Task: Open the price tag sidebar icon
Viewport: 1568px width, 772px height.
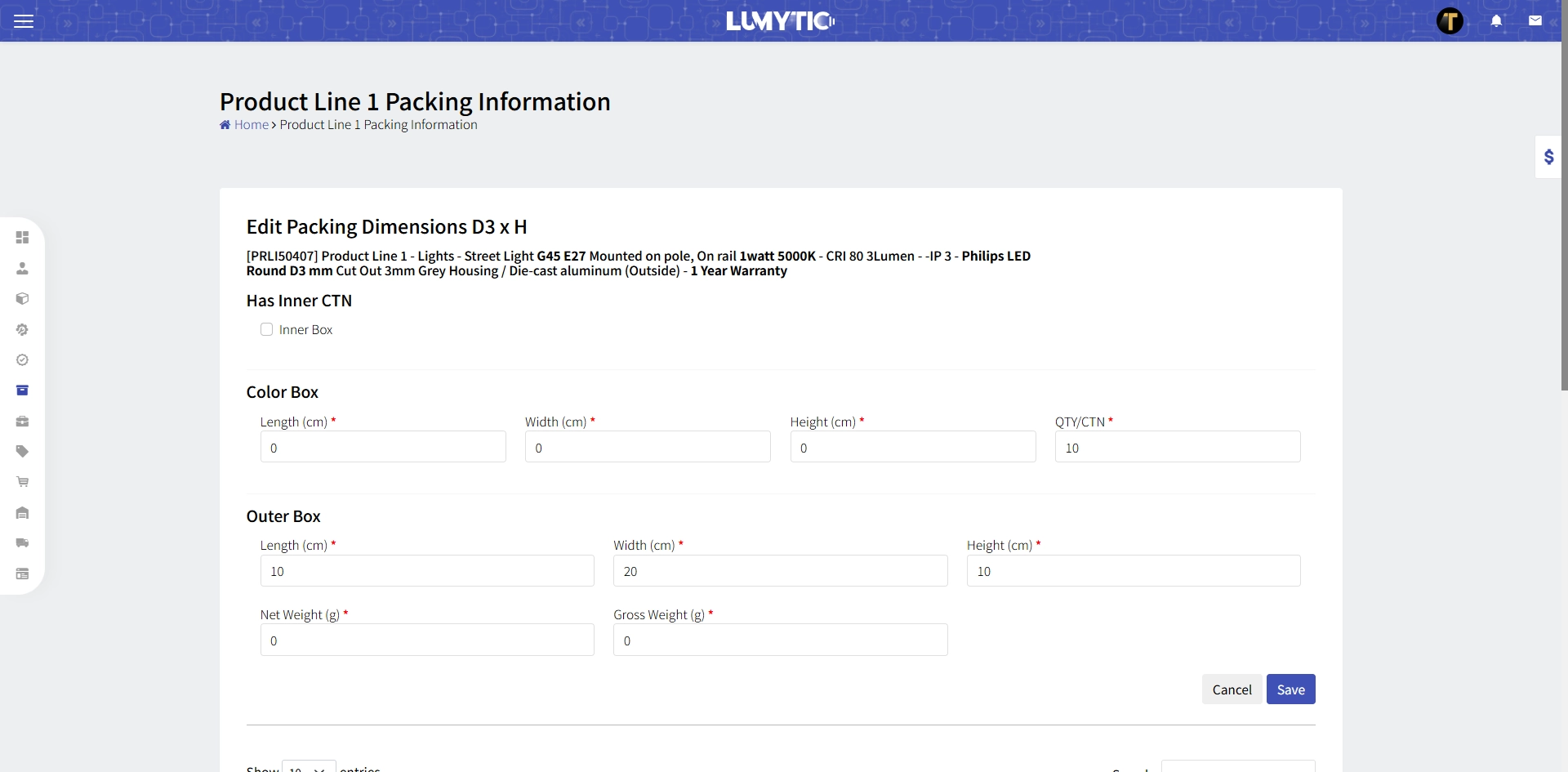Action: coord(22,452)
